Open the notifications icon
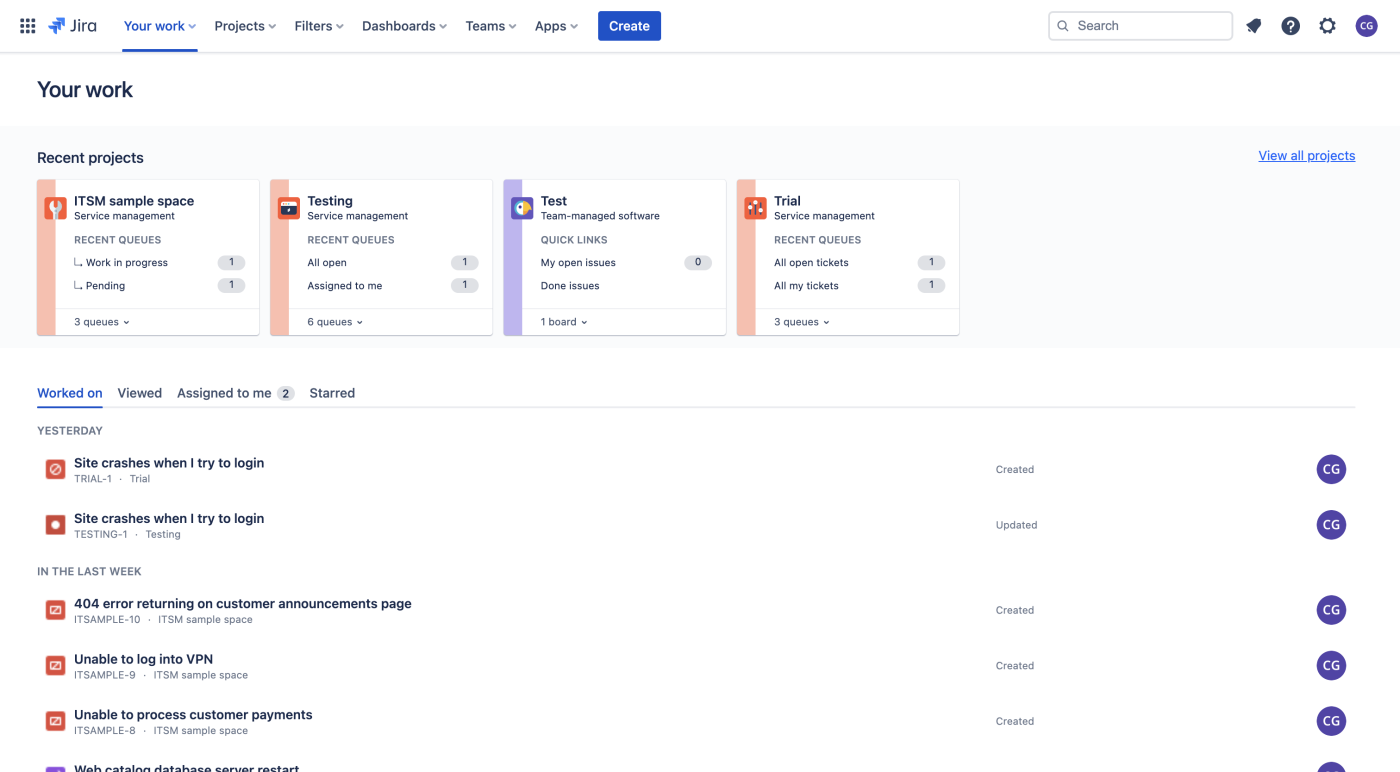1400x772 pixels. 1254,26
